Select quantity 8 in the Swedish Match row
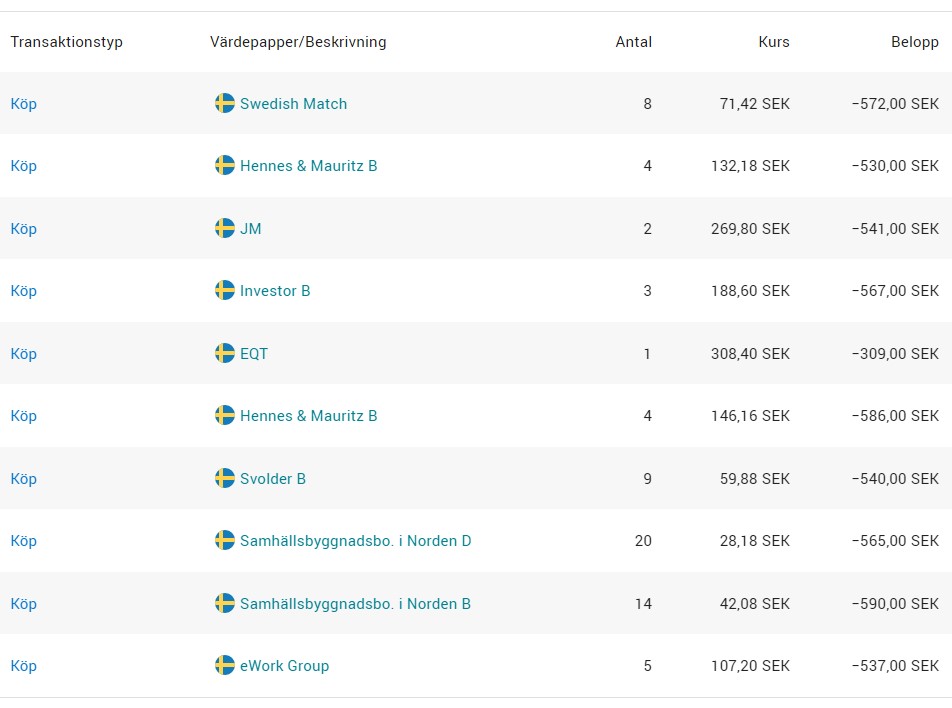Viewport: 952px width, 708px height. pos(647,104)
